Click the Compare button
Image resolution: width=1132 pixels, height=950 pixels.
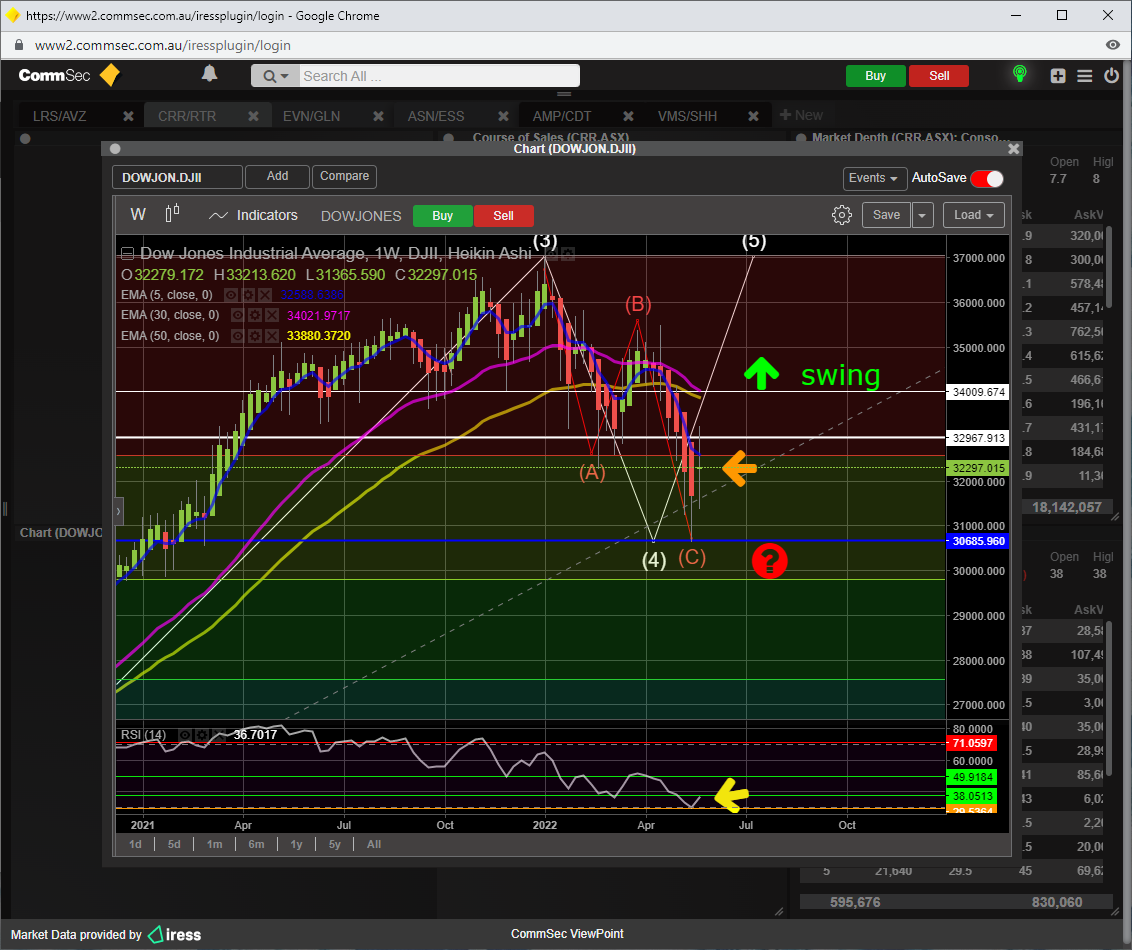click(x=344, y=176)
